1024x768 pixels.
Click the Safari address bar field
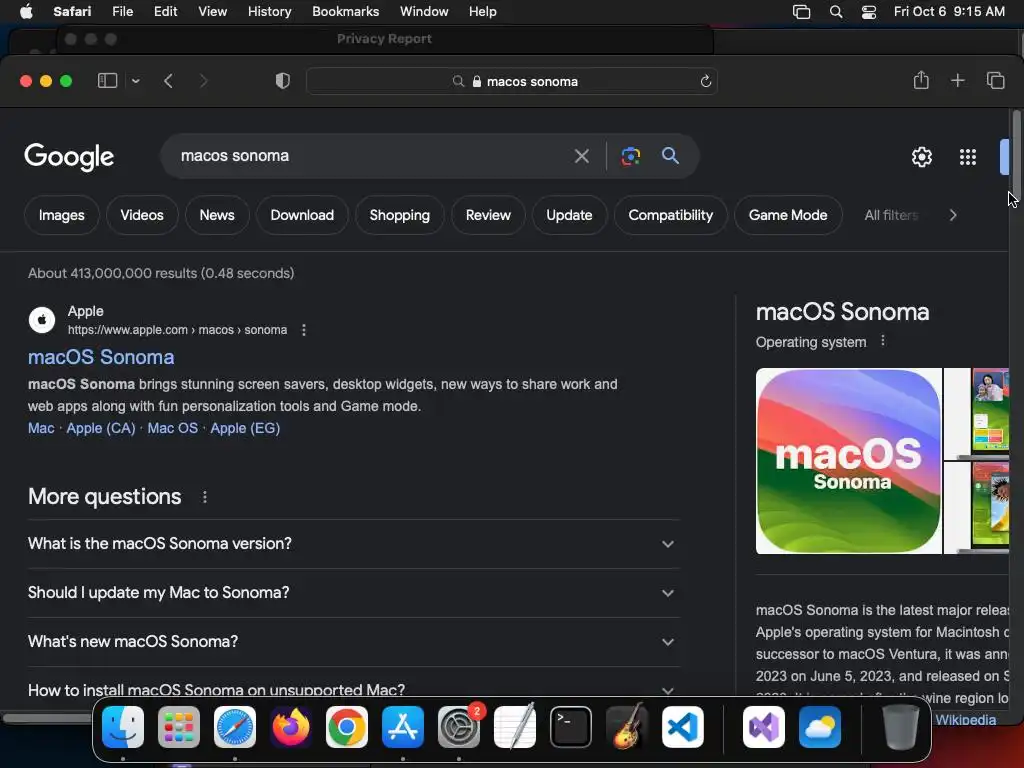click(x=512, y=82)
